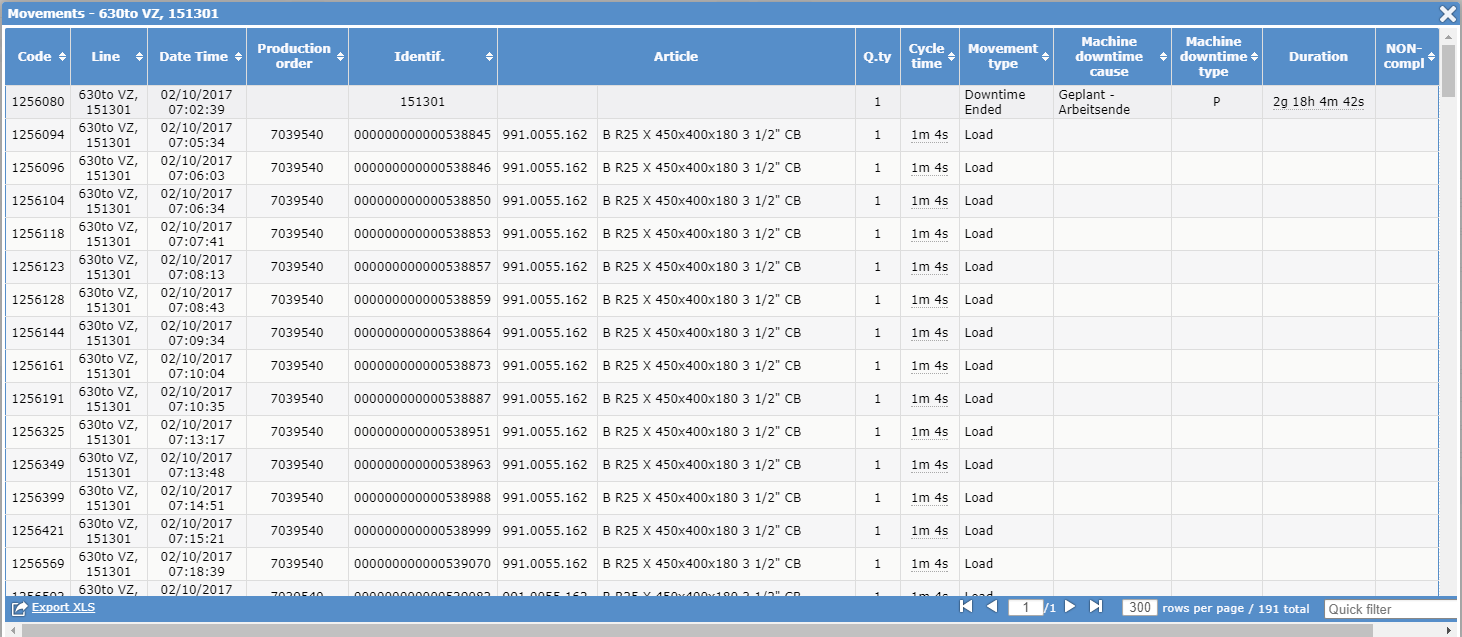
Task: Select the rows per page value field
Action: [1142, 607]
